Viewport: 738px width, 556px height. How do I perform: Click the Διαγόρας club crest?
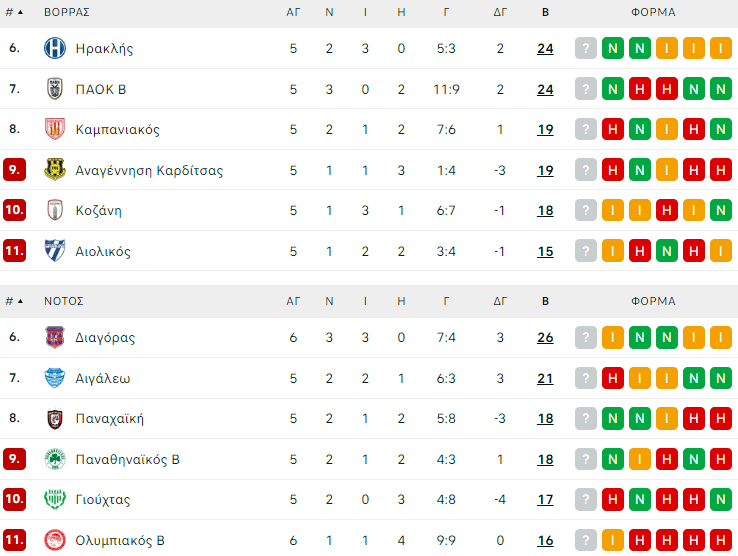[x=54, y=337]
